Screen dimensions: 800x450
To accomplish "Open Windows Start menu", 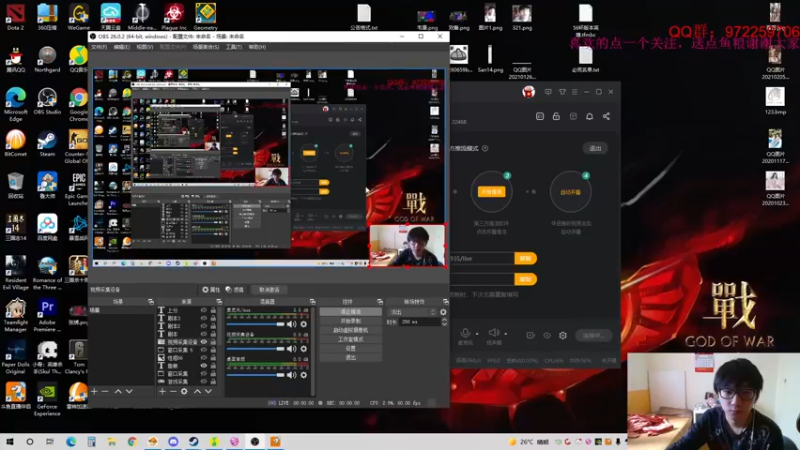I will click(10, 441).
